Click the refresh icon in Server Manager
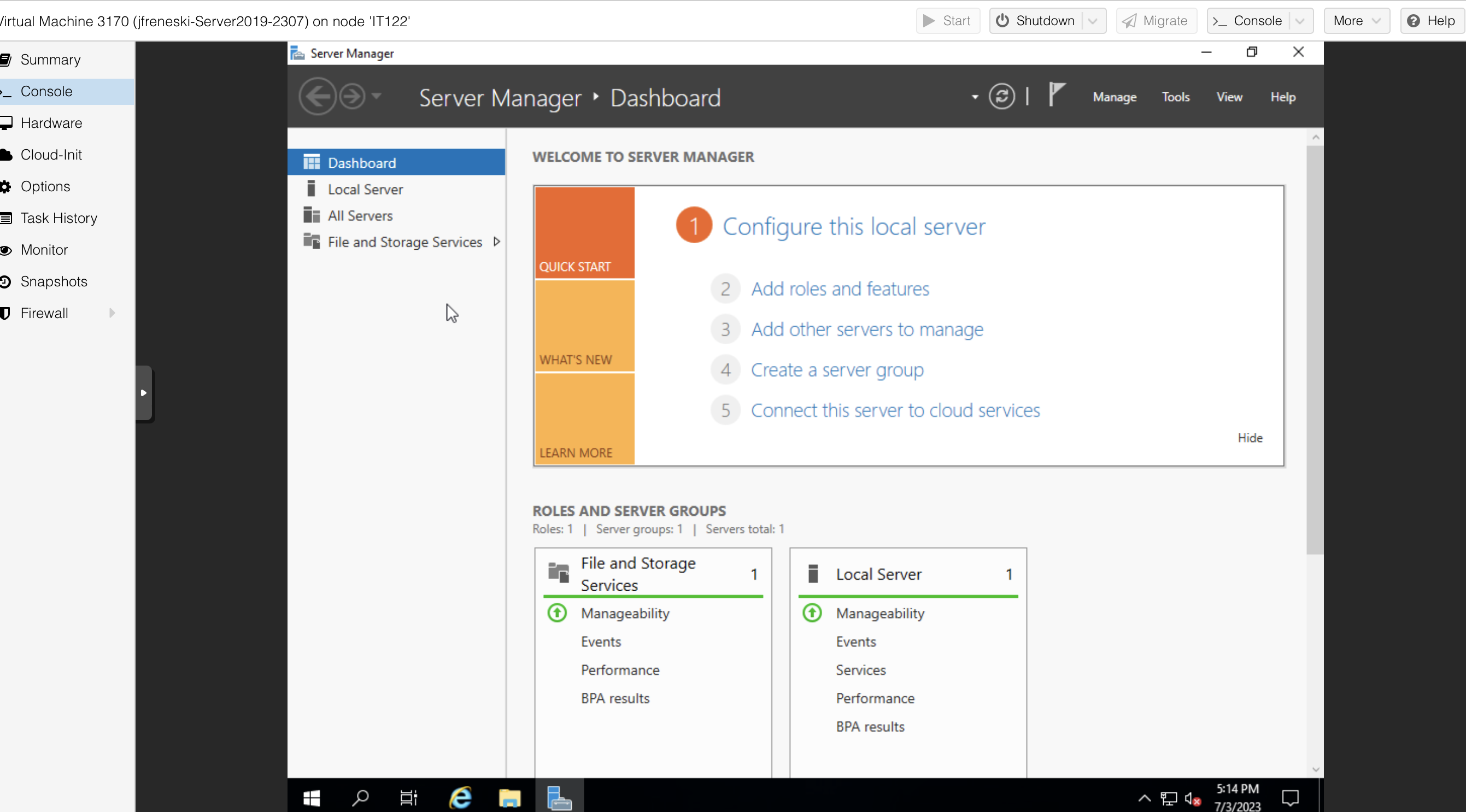The width and height of the screenshot is (1466, 812). coord(1002,96)
